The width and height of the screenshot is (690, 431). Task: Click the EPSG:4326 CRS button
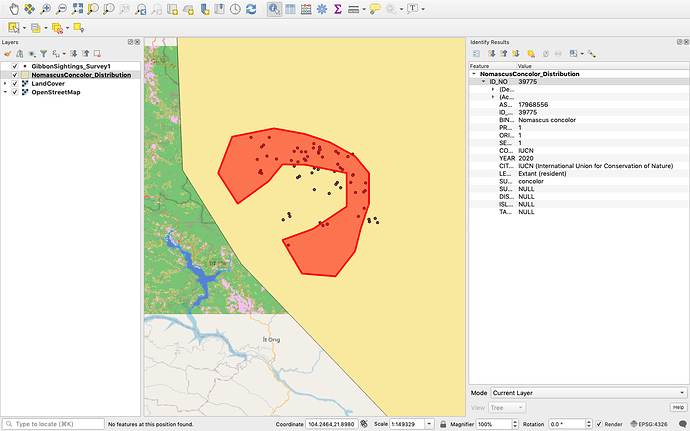pos(649,424)
